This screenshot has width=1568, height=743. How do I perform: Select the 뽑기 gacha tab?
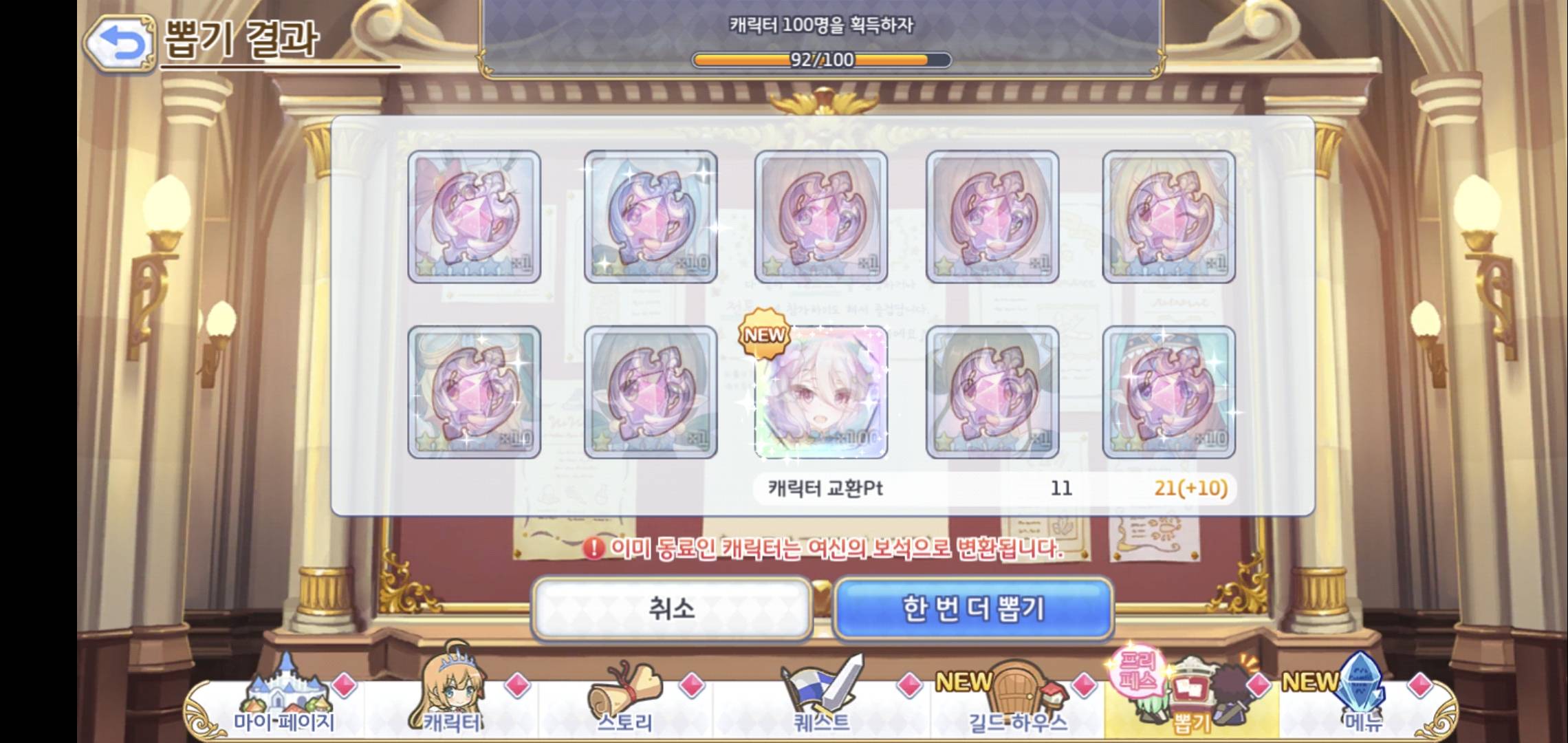click(1192, 696)
